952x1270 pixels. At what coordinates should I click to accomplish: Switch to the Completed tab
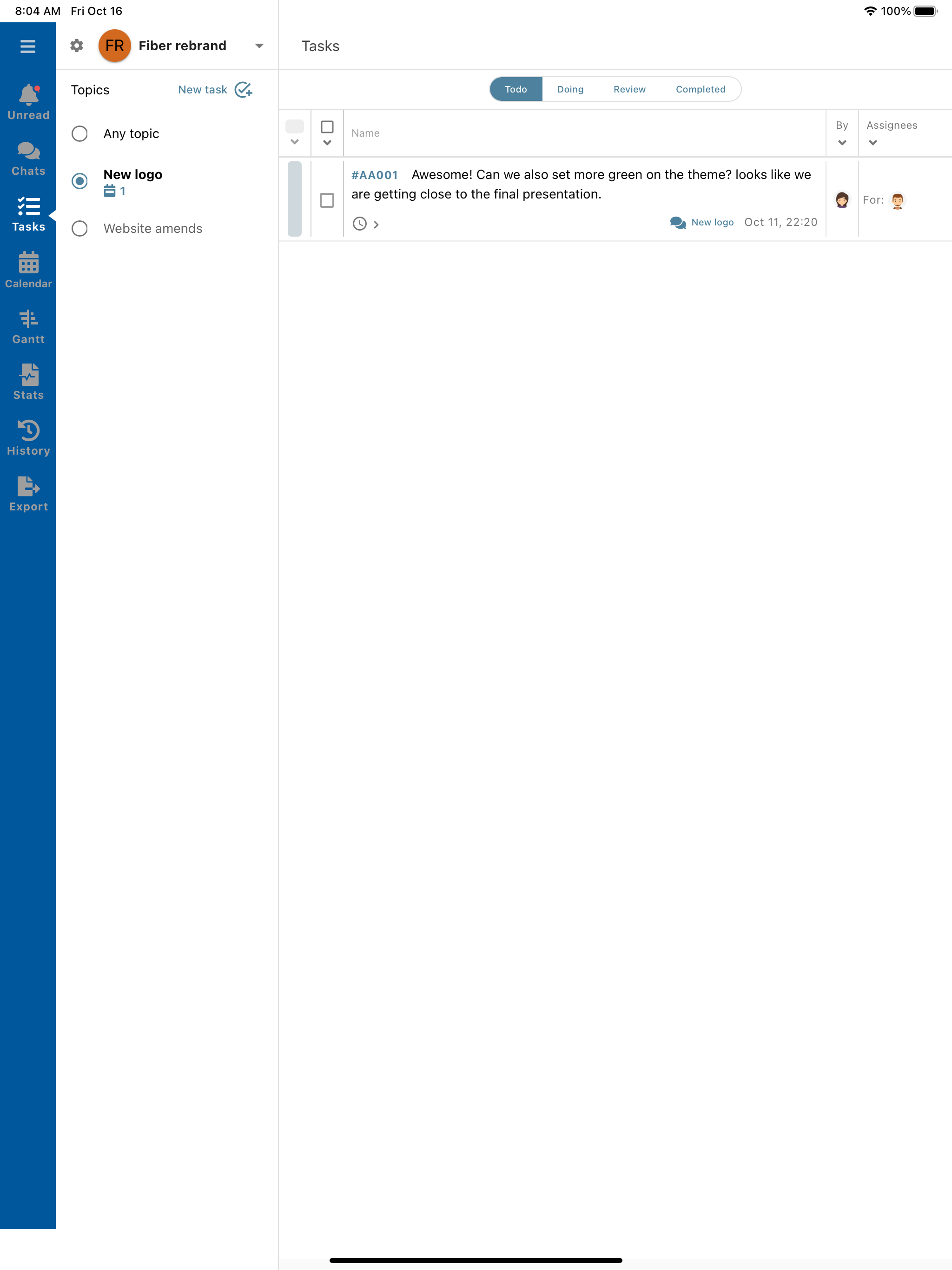700,89
